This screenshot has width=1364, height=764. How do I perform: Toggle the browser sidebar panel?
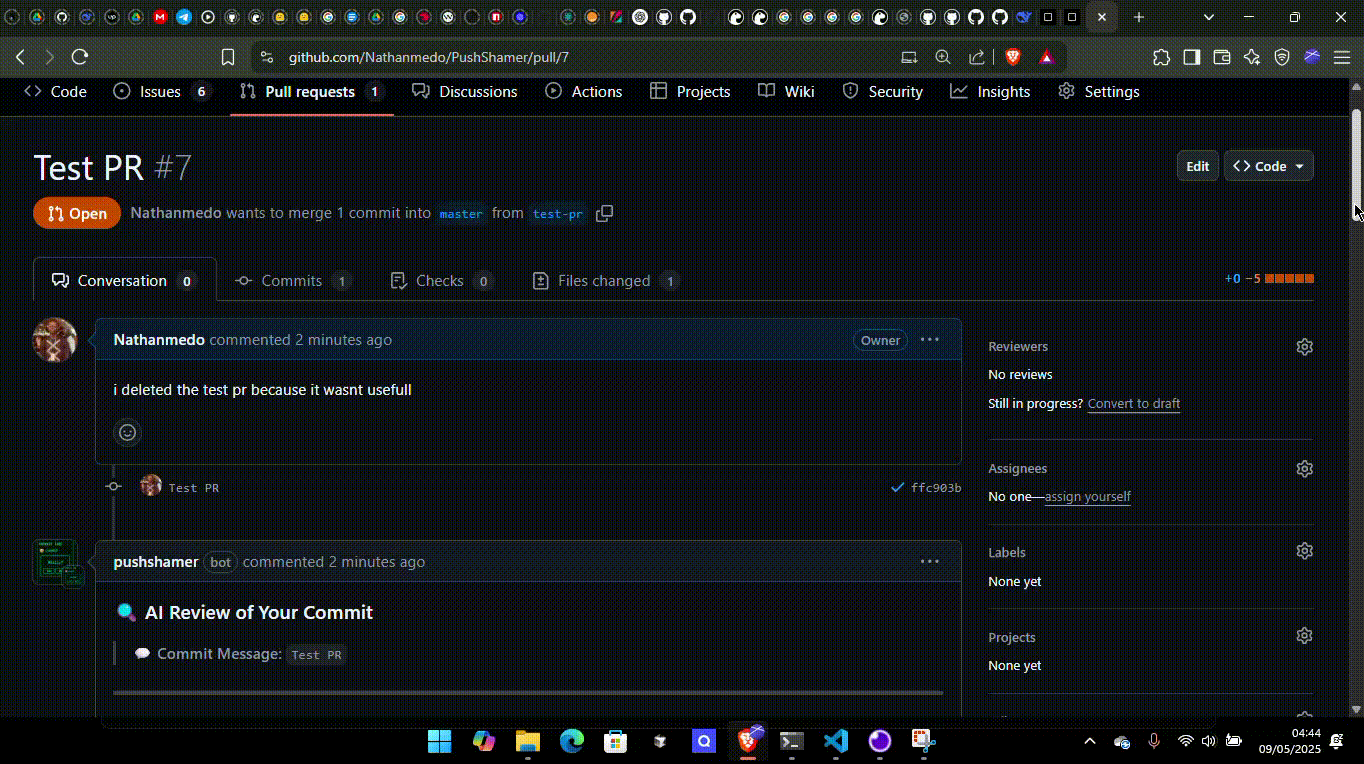pyautogui.click(x=1191, y=57)
